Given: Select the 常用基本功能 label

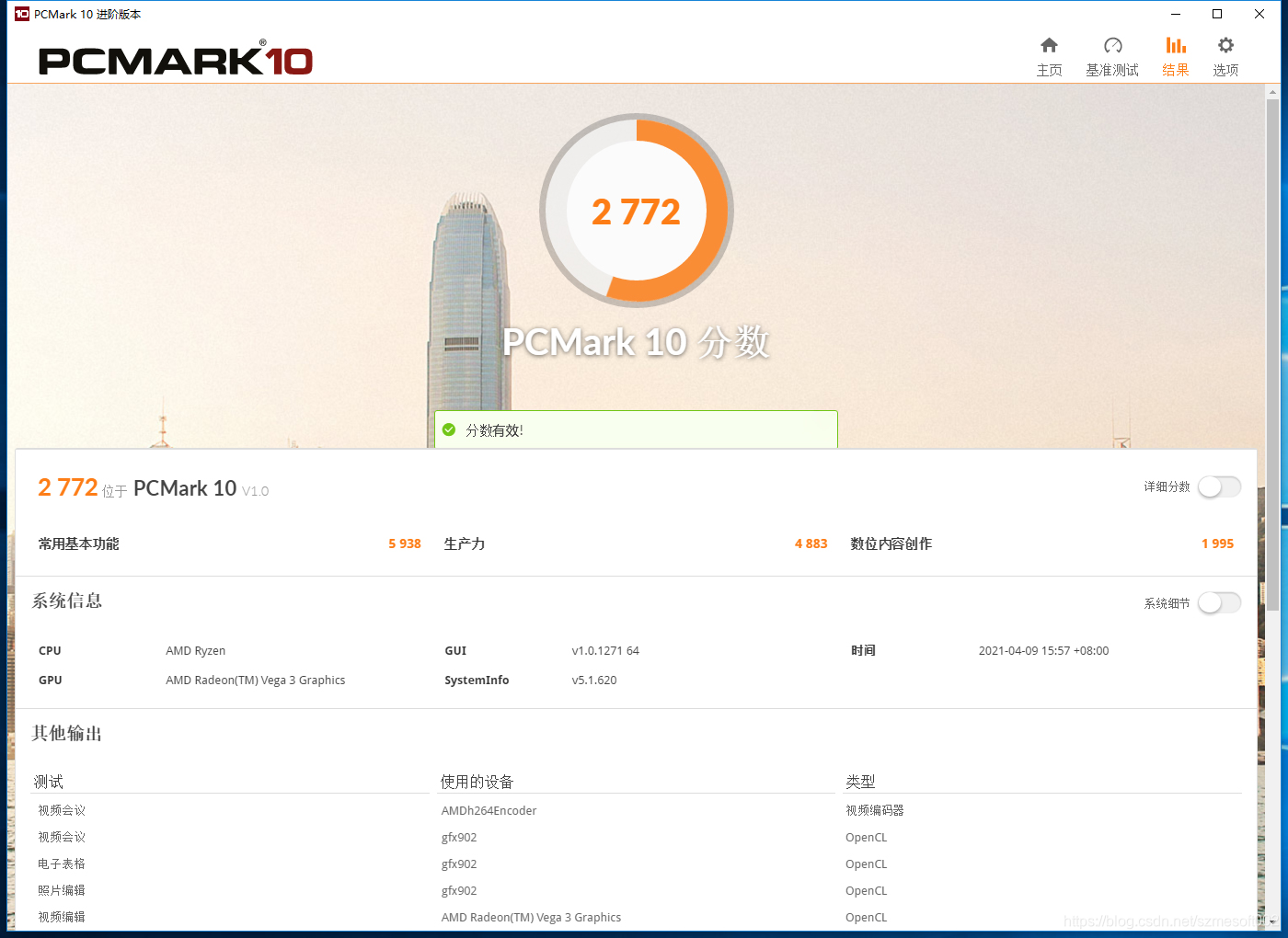Looking at the screenshot, I should point(79,543).
